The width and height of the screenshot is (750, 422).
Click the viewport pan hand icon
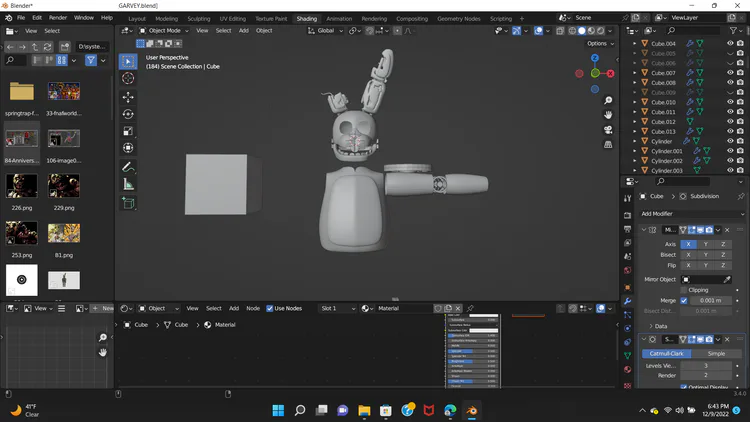pyautogui.click(x=608, y=115)
